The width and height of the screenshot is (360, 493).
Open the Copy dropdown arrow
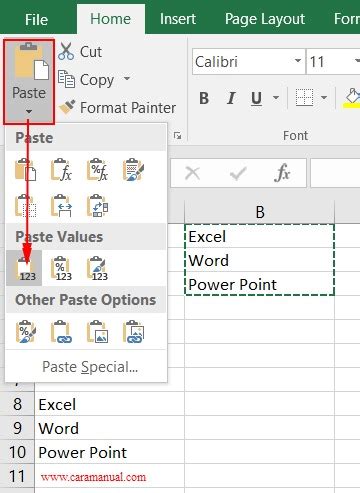click(127, 79)
